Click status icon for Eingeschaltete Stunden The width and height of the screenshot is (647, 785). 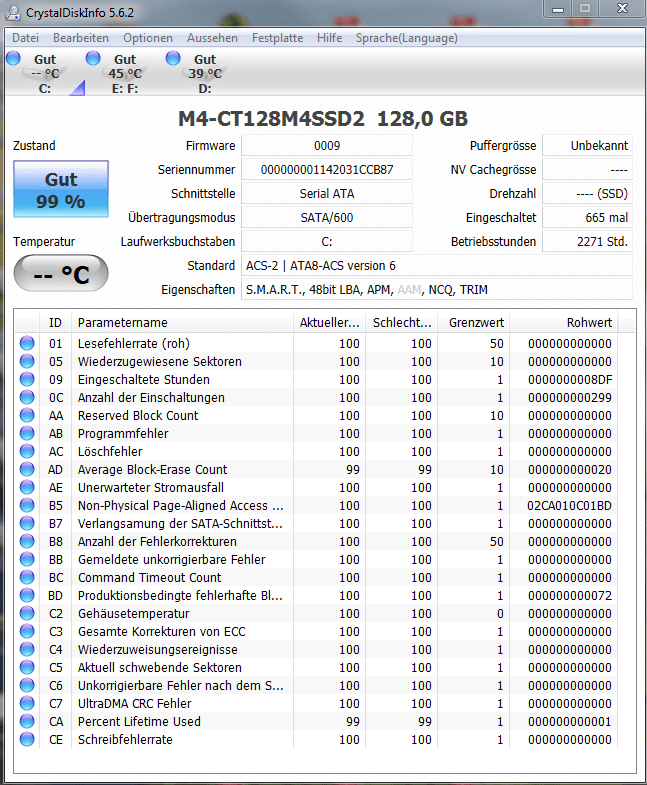point(27,379)
